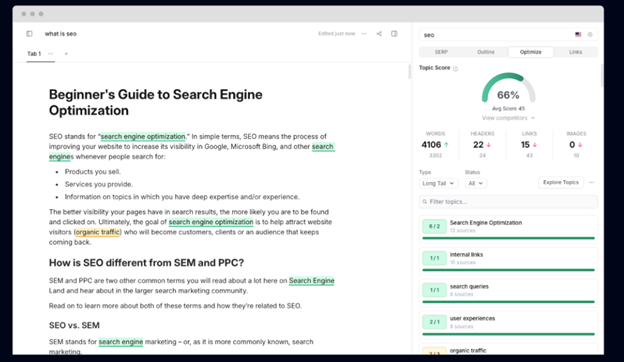
Task: Click the editor vertical scrollbar
Action: [409, 72]
